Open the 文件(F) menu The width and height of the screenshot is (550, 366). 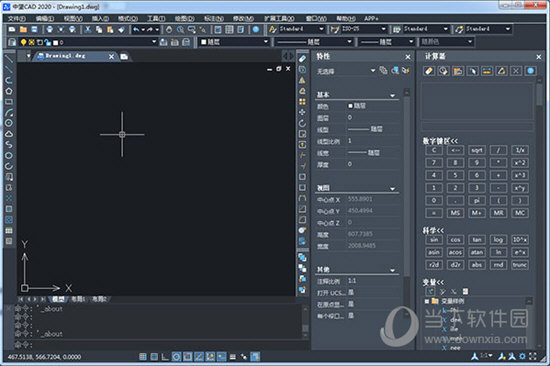(x=17, y=19)
